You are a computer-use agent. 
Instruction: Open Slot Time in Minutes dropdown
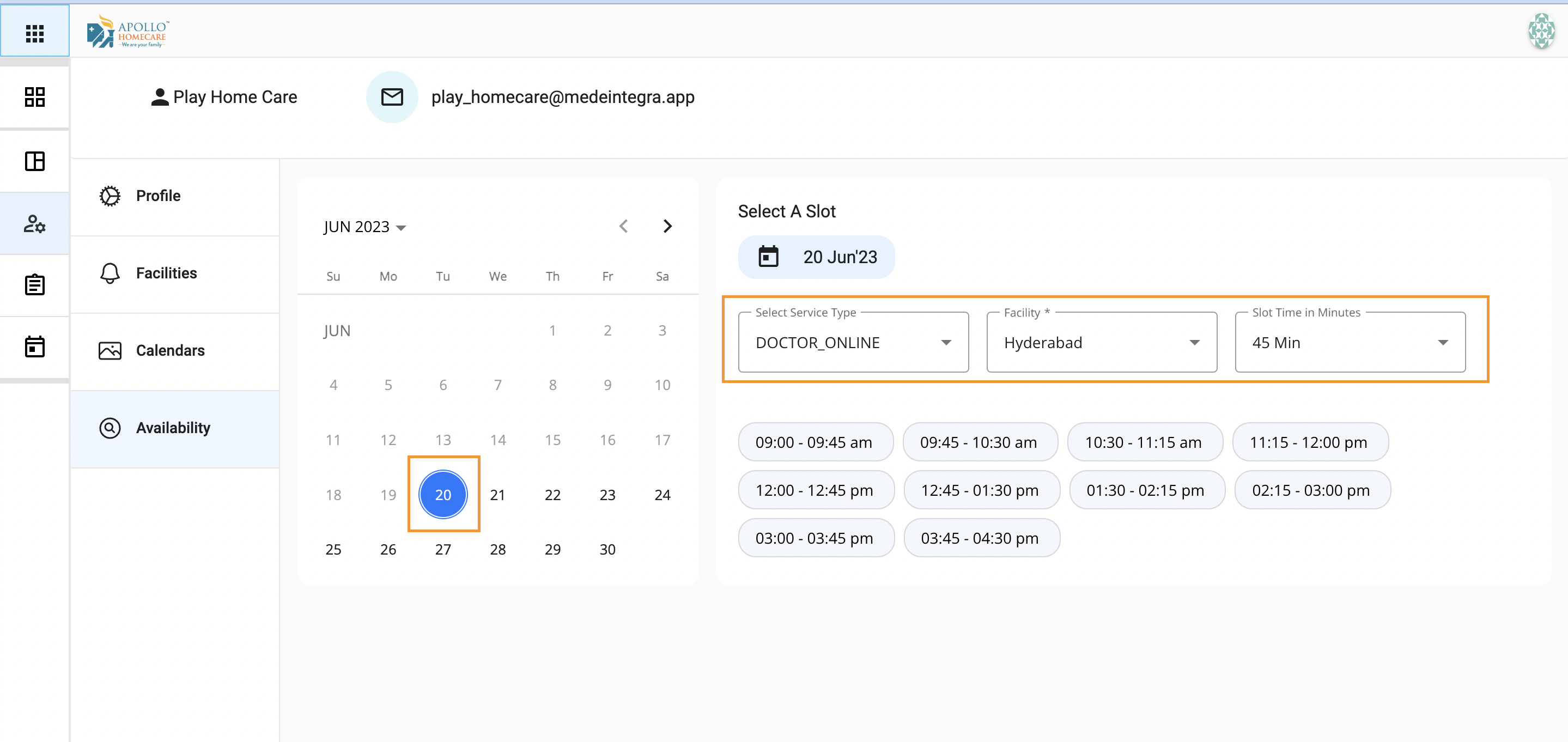tap(1350, 343)
